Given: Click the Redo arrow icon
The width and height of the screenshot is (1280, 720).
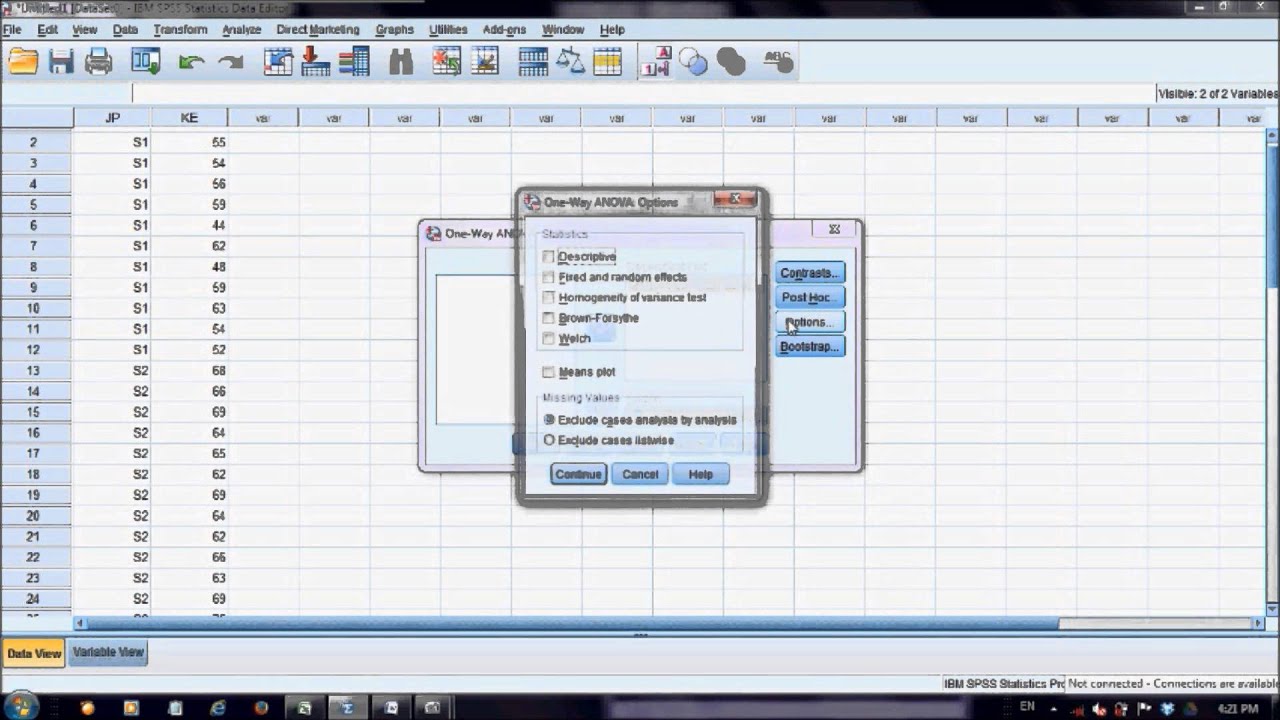Looking at the screenshot, I should click(231, 62).
